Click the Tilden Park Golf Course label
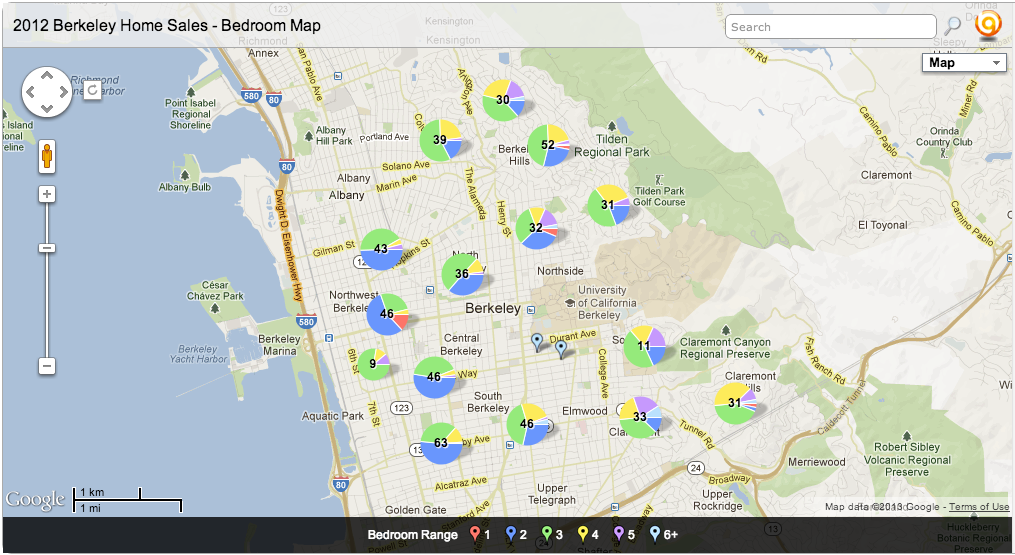This screenshot has width=1015, height=555. [659, 196]
